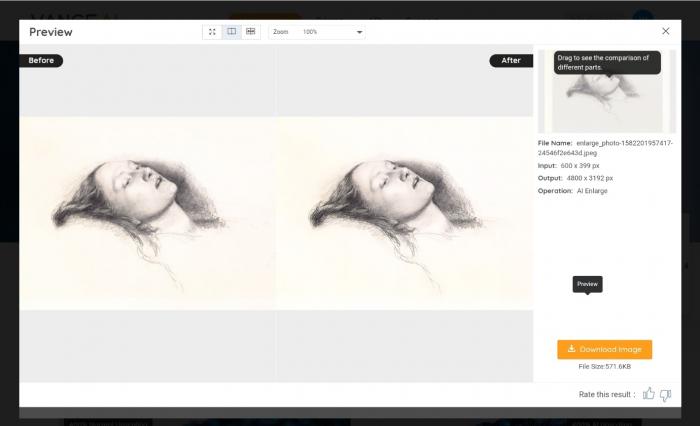Rate result with thumbs up
Image resolution: width=700 pixels, height=426 pixels.
(x=649, y=394)
